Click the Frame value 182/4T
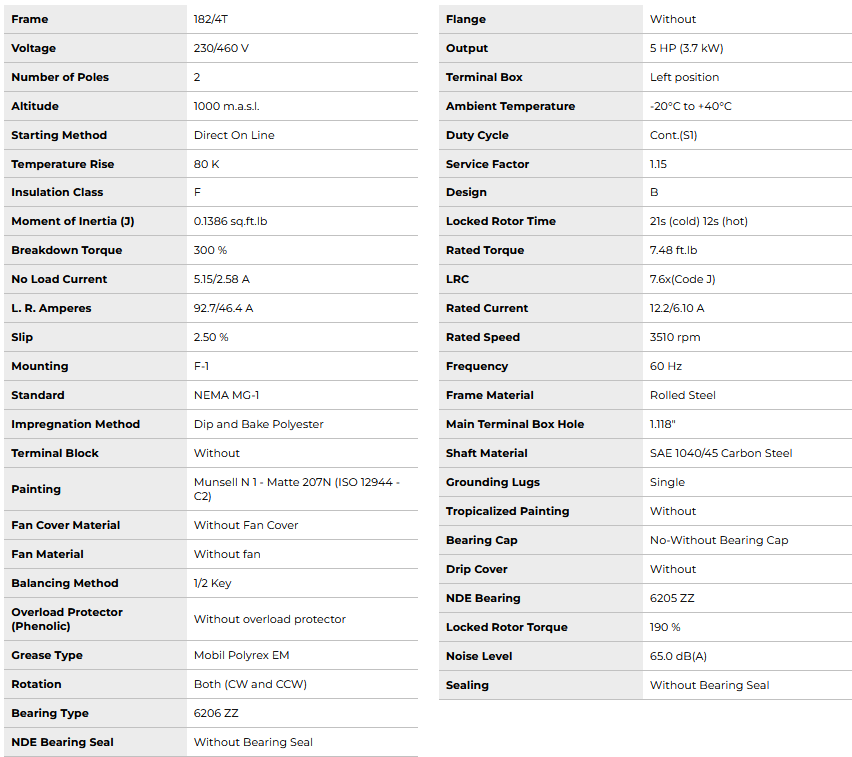This screenshot has height=757, width=852. [x=210, y=19]
